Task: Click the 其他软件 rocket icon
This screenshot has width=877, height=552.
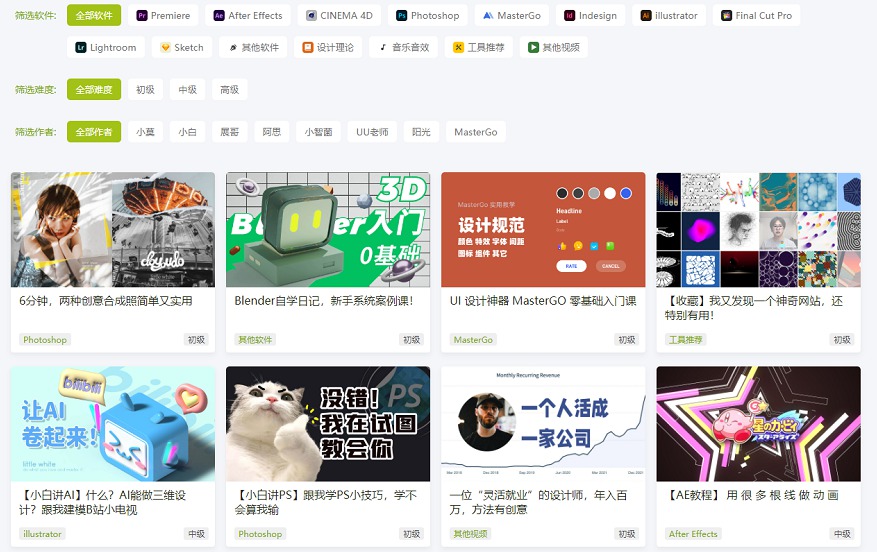Action: (233, 48)
